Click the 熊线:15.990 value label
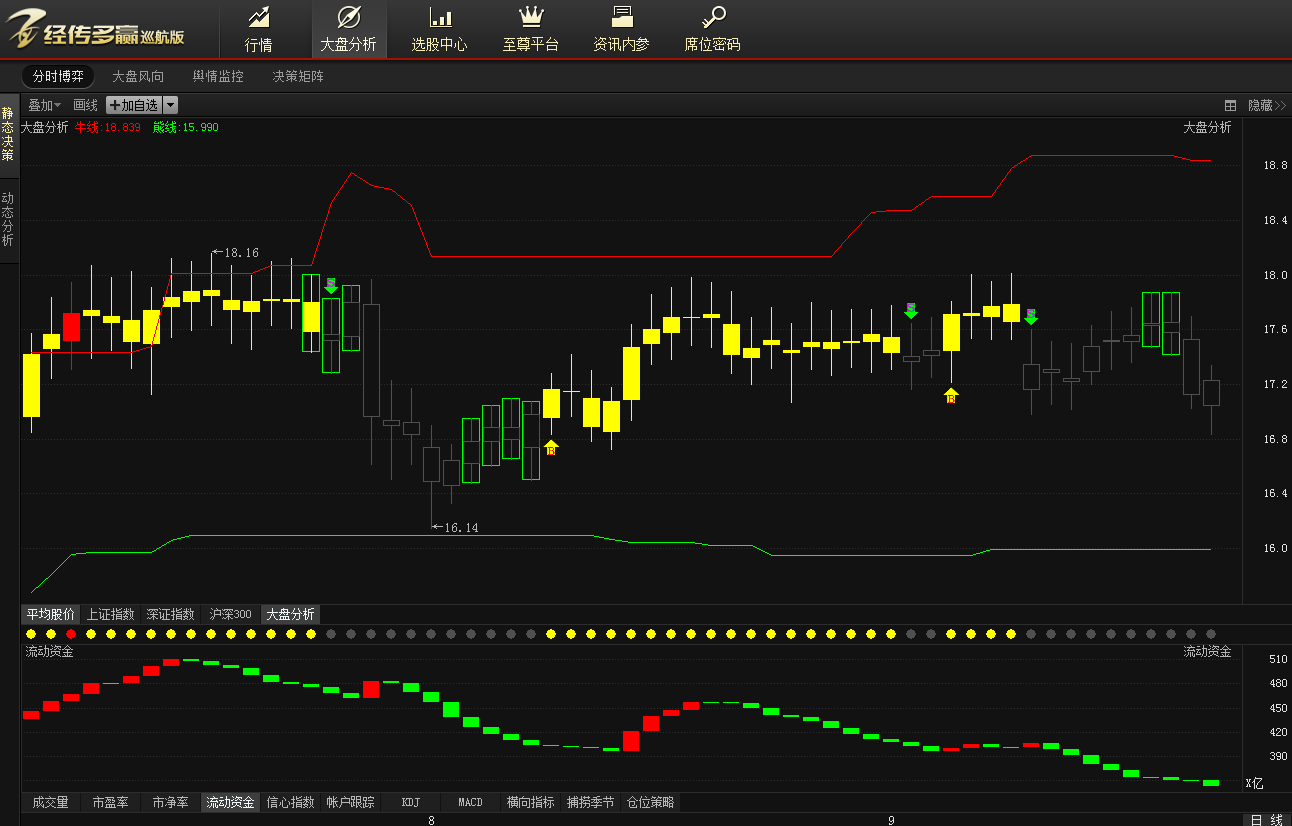Screen dimensions: 1292x826 click(185, 127)
